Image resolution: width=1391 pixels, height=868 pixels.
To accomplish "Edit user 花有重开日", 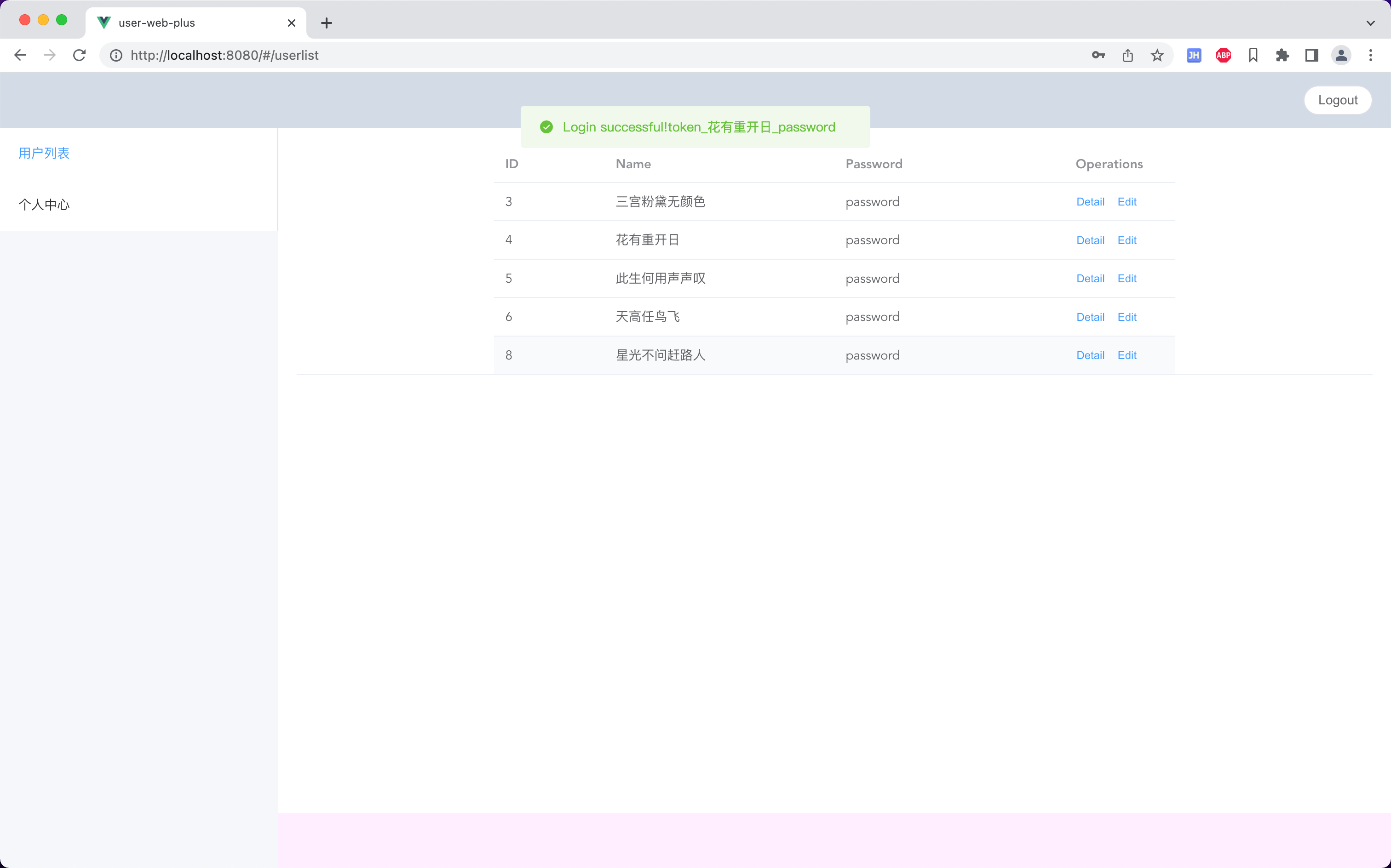I will pos(1127,240).
